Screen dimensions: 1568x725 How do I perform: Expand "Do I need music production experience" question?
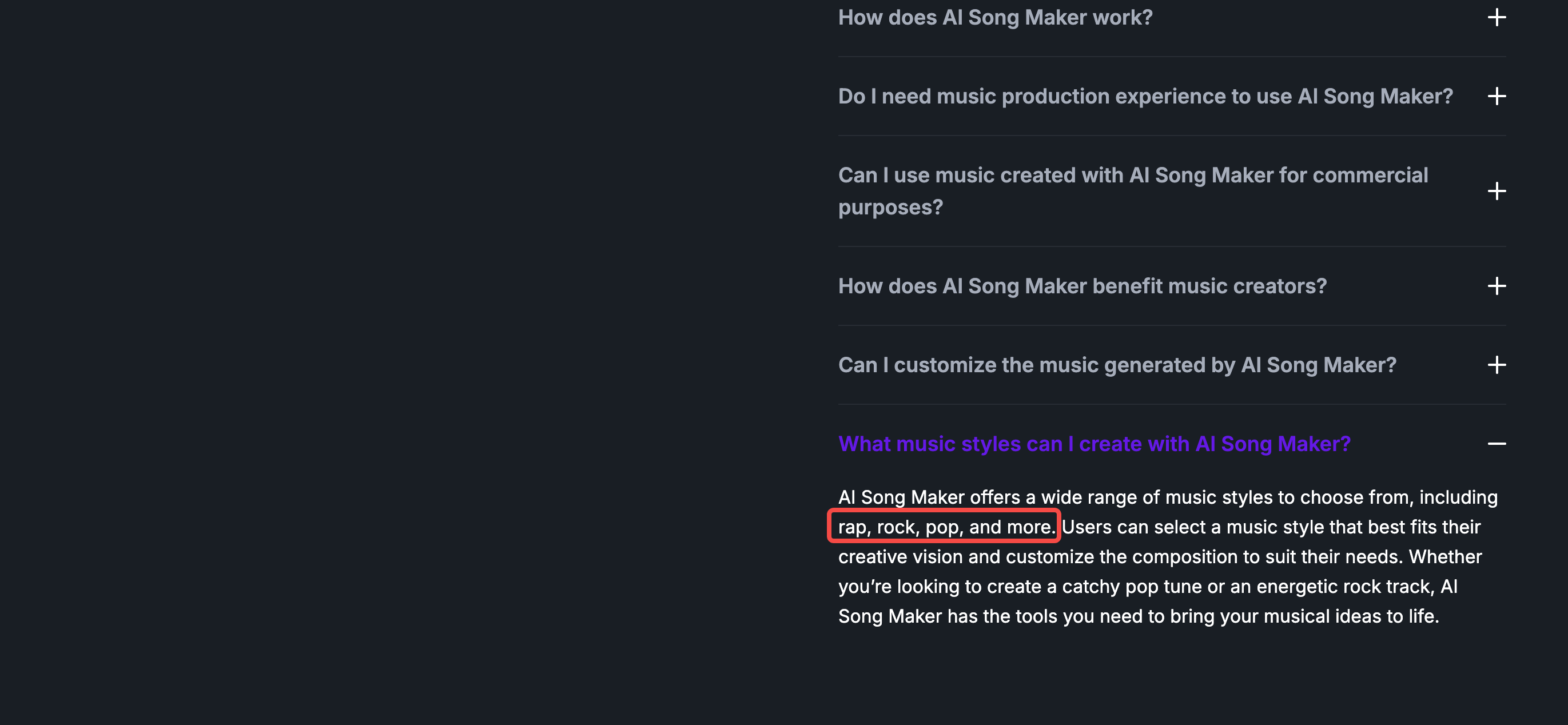point(1145,96)
